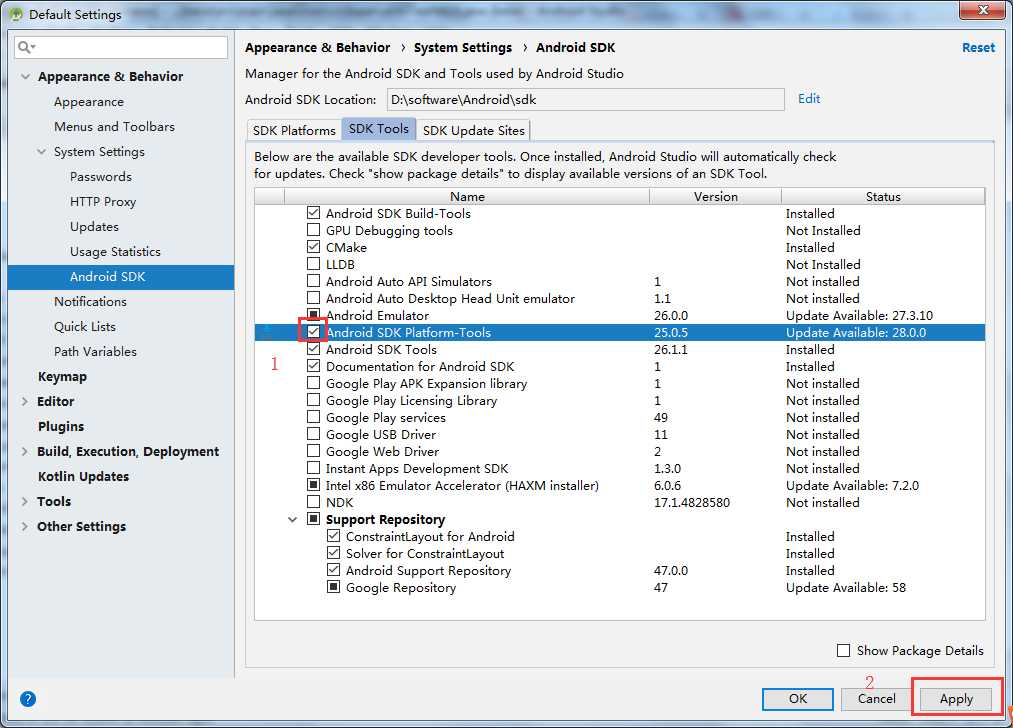Click the Cancel button
Viewport: 1013px width, 728px height.
877,699
